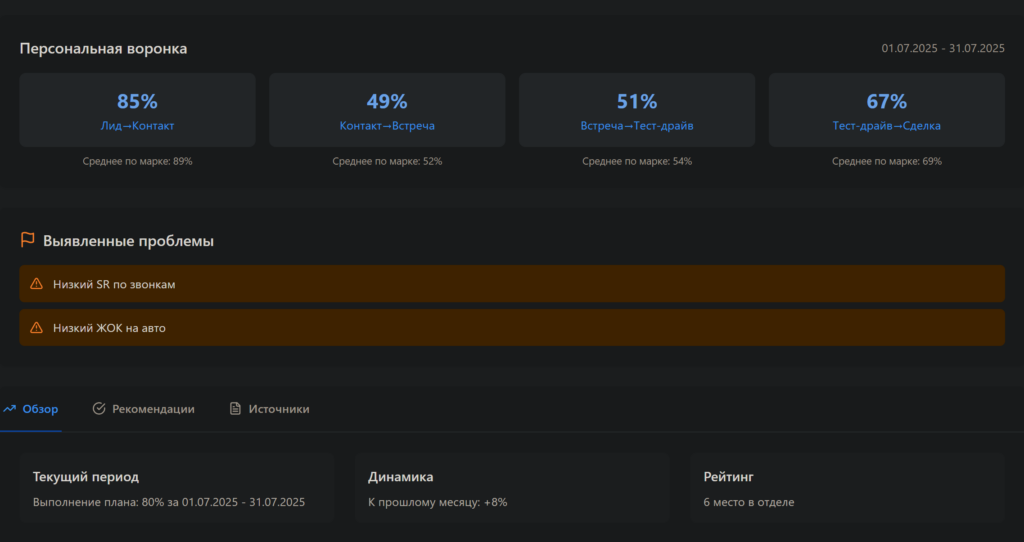This screenshot has height=542, width=1024.
Task: Click the orange flag icon beside Выявленные проблемы
Action: click(28, 240)
